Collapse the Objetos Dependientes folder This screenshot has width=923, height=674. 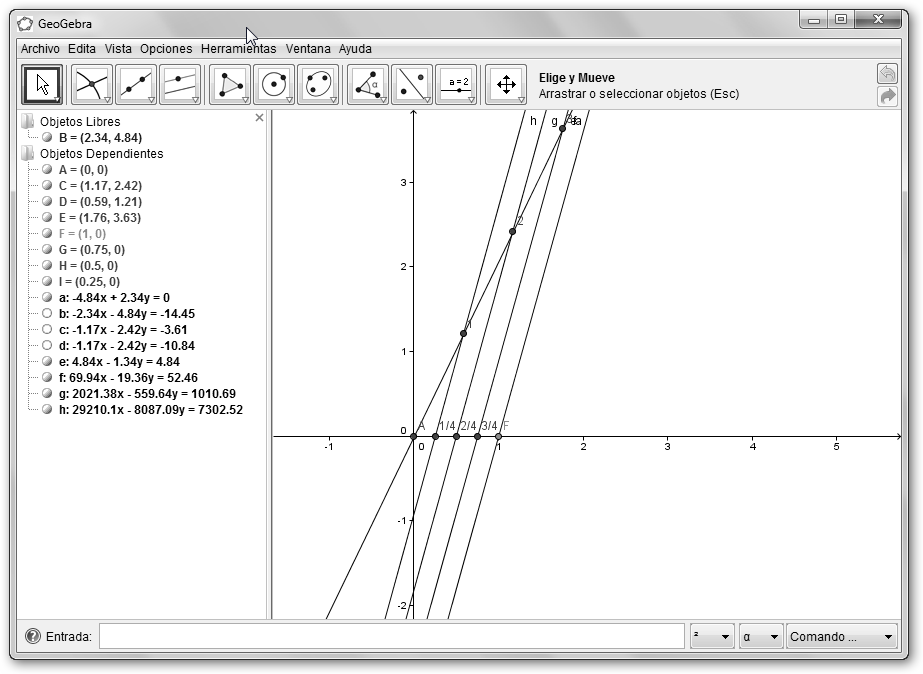pos(27,154)
